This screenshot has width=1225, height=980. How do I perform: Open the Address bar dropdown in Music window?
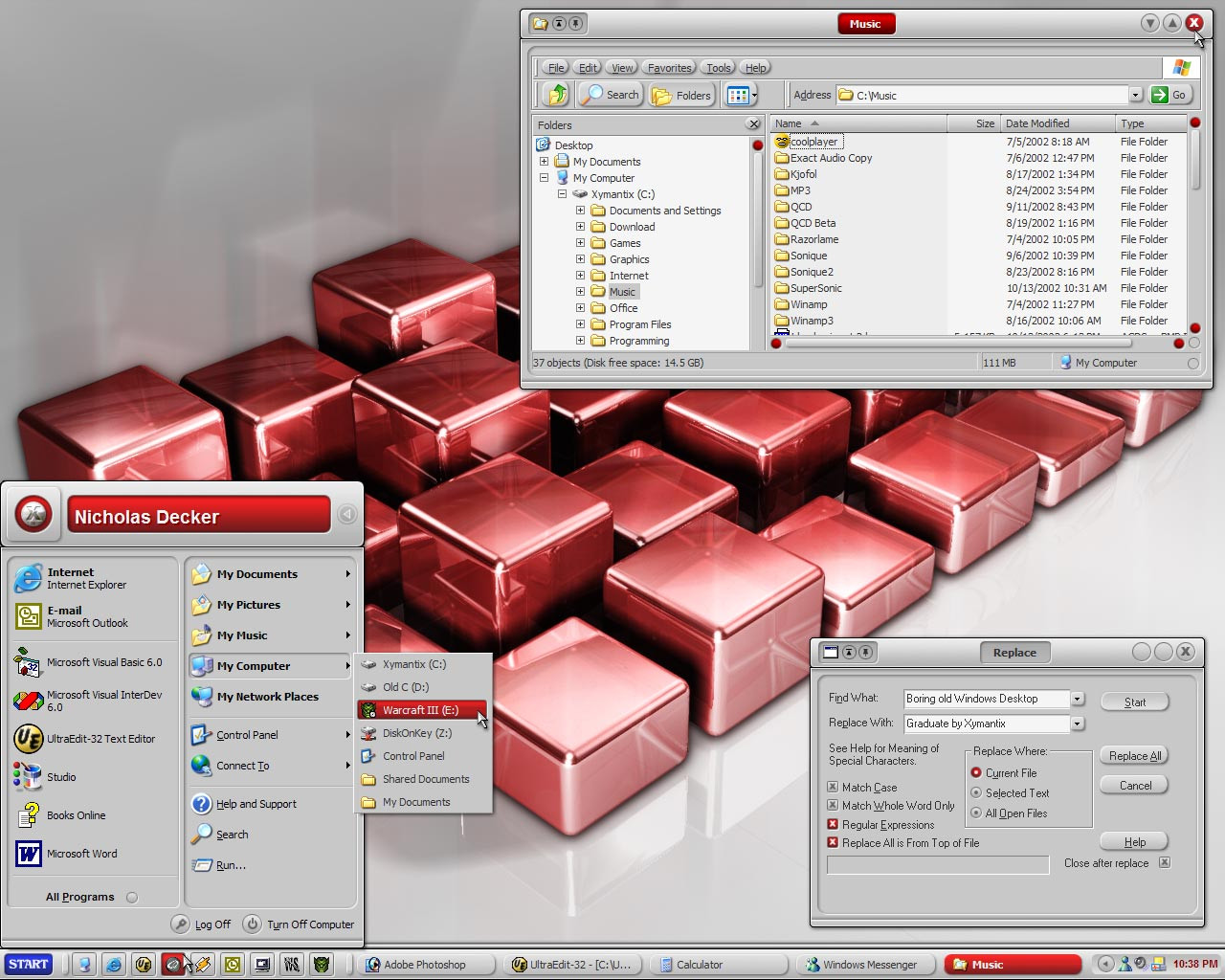1135,95
